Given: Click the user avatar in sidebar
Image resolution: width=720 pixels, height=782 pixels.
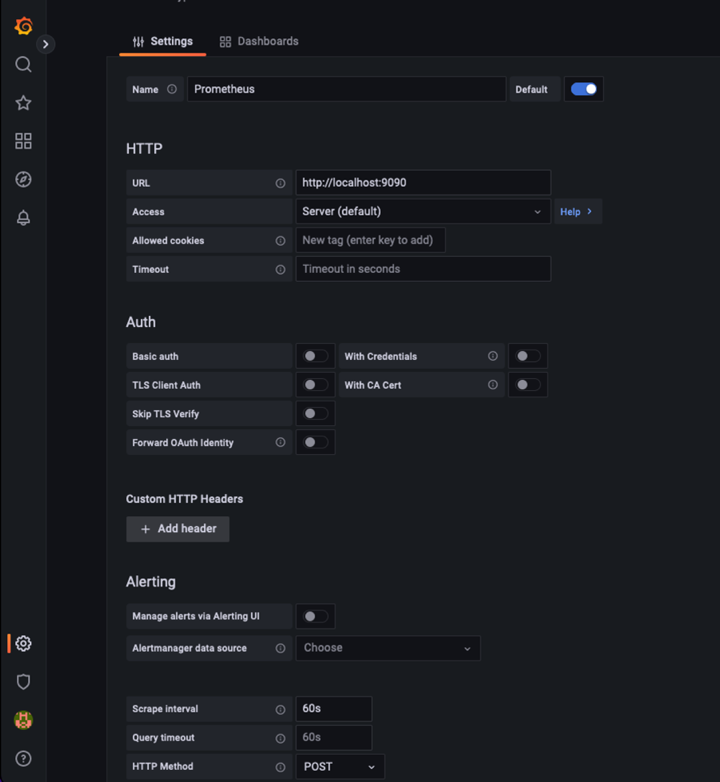Looking at the screenshot, I should [x=23, y=720].
